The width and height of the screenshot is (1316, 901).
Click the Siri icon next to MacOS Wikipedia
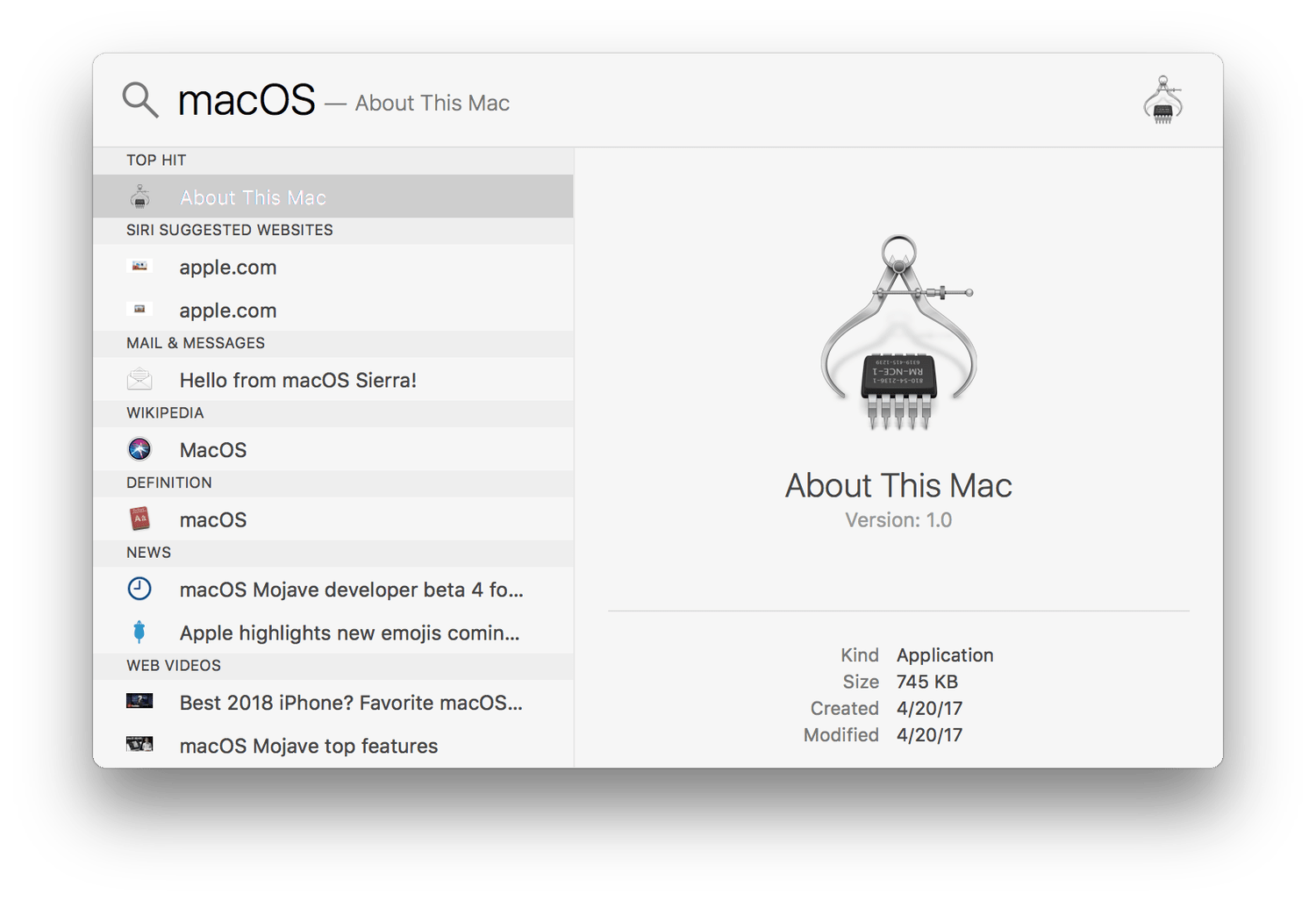(139, 449)
